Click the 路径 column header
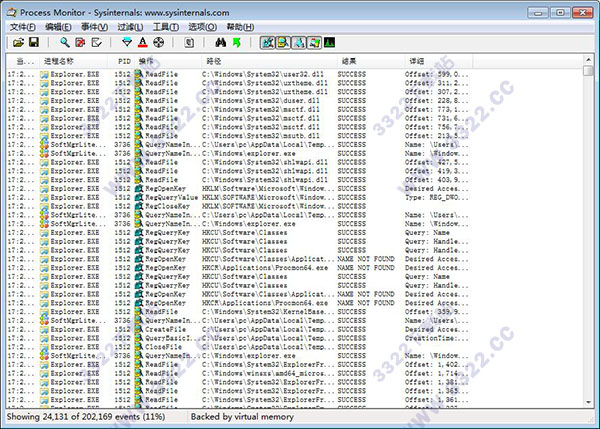 [x=269, y=61]
